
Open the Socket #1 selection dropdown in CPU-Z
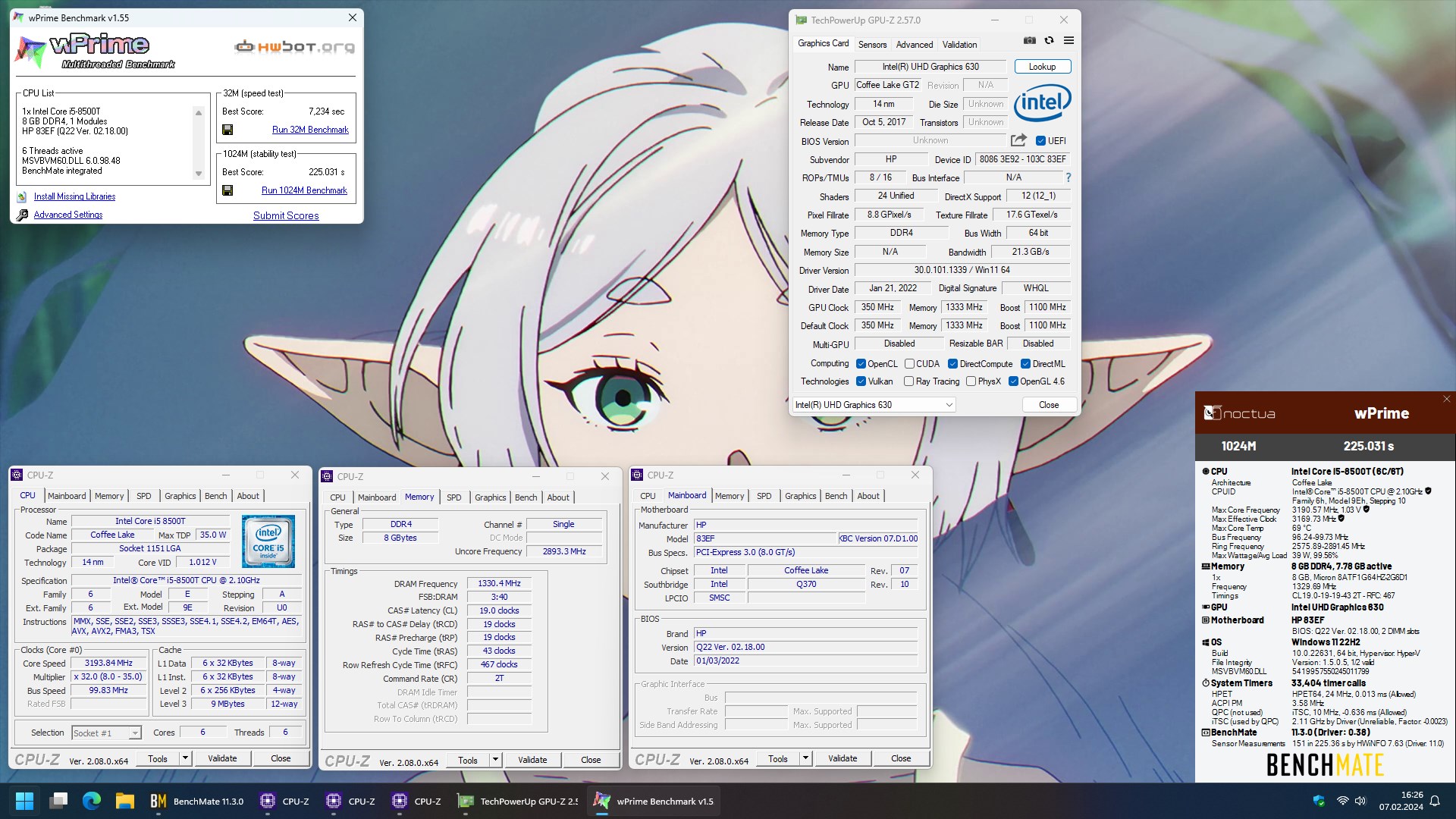click(106, 733)
